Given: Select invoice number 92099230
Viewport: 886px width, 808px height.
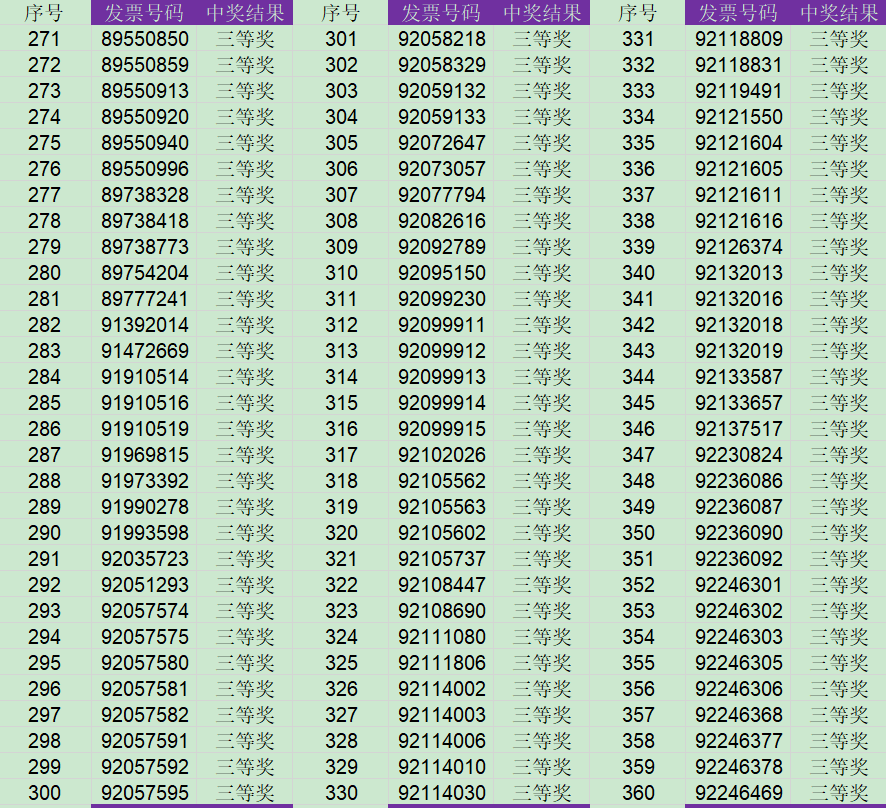Looking at the screenshot, I should pos(442,299).
